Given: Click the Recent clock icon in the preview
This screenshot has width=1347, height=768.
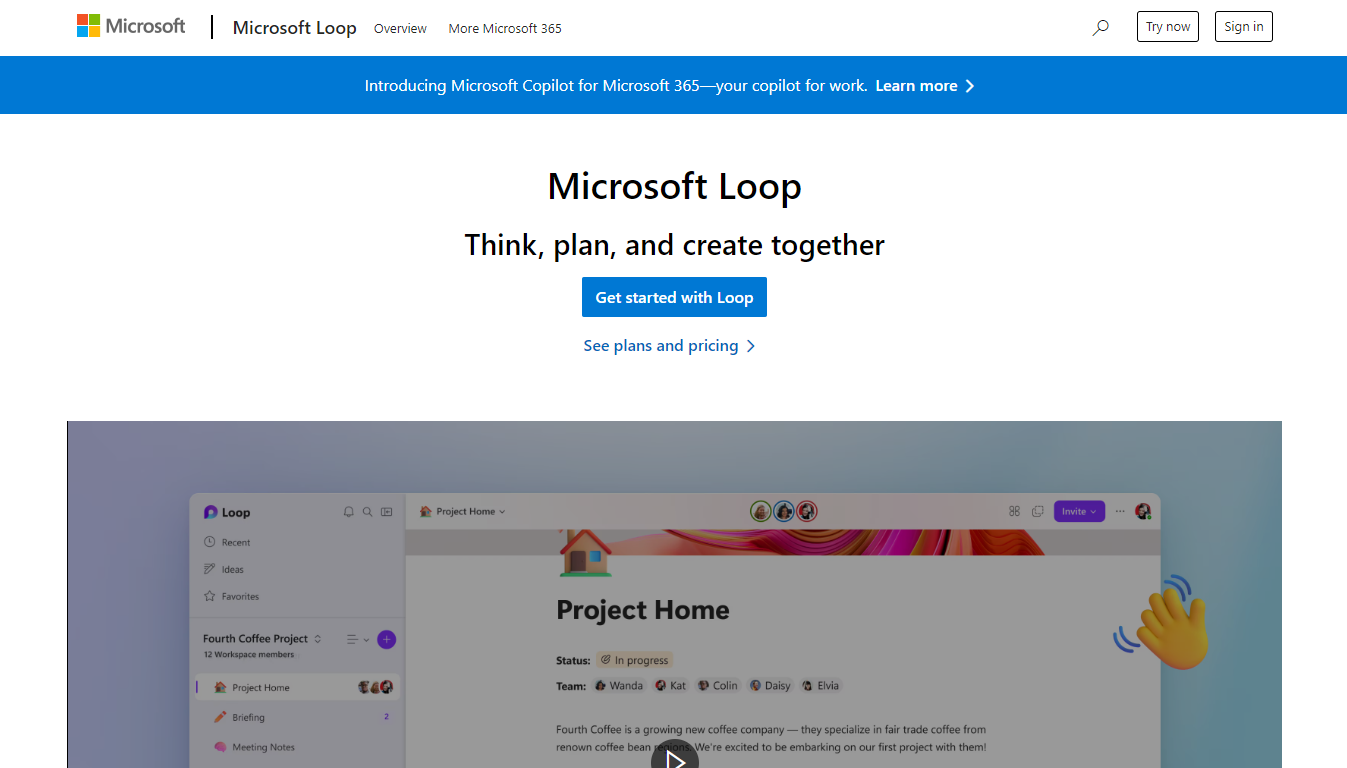Looking at the screenshot, I should tap(210, 542).
